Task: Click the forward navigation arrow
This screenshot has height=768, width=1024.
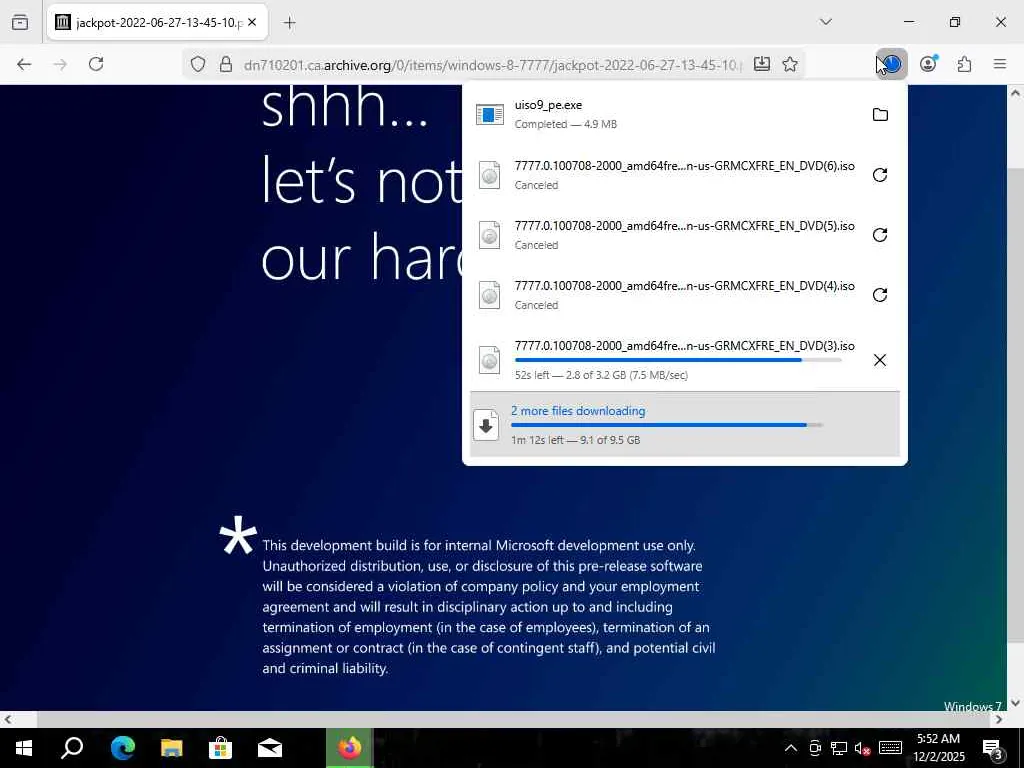Action: tap(60, 64)
